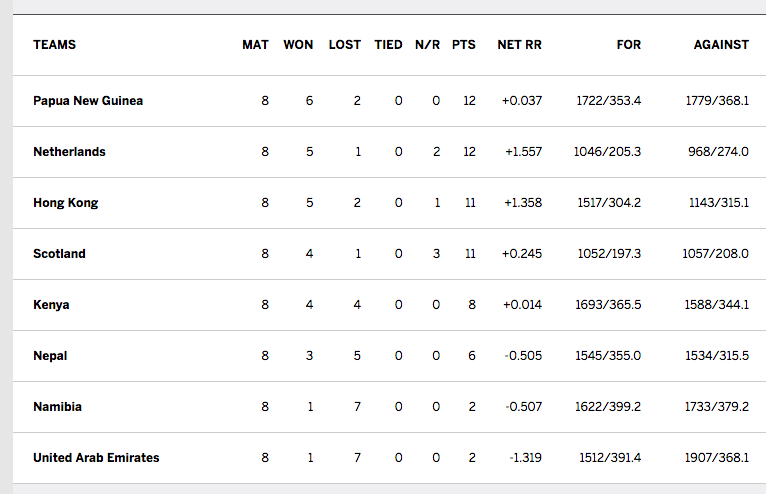Select the Hong Kong team name
766x494 pixels.
pyautogui.click(x=65, y=203)
